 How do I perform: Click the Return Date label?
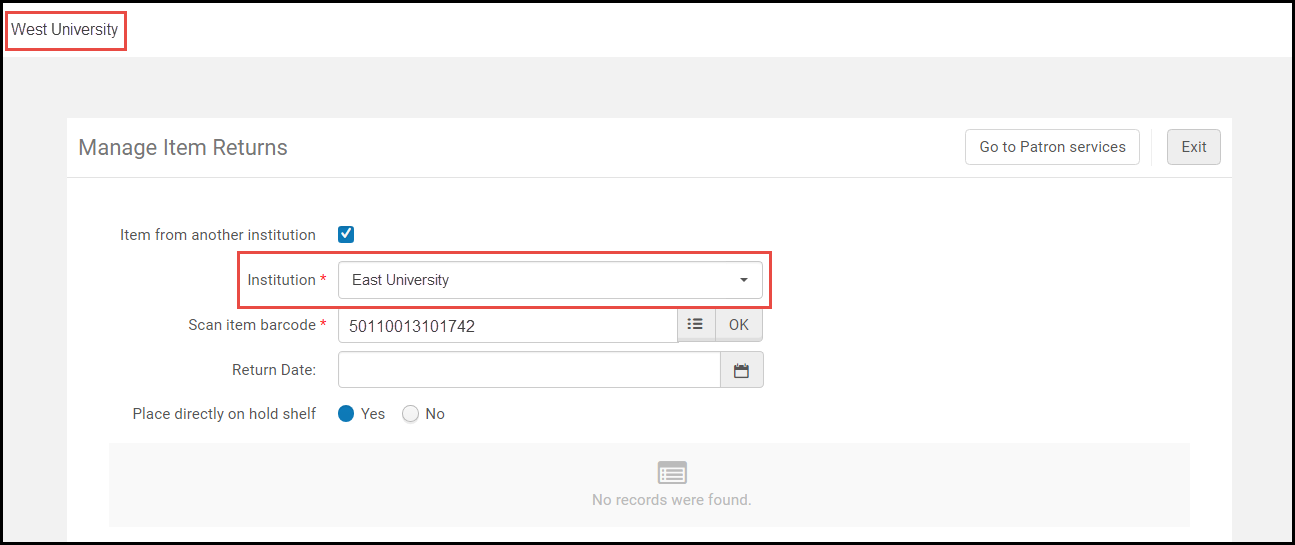274,370
